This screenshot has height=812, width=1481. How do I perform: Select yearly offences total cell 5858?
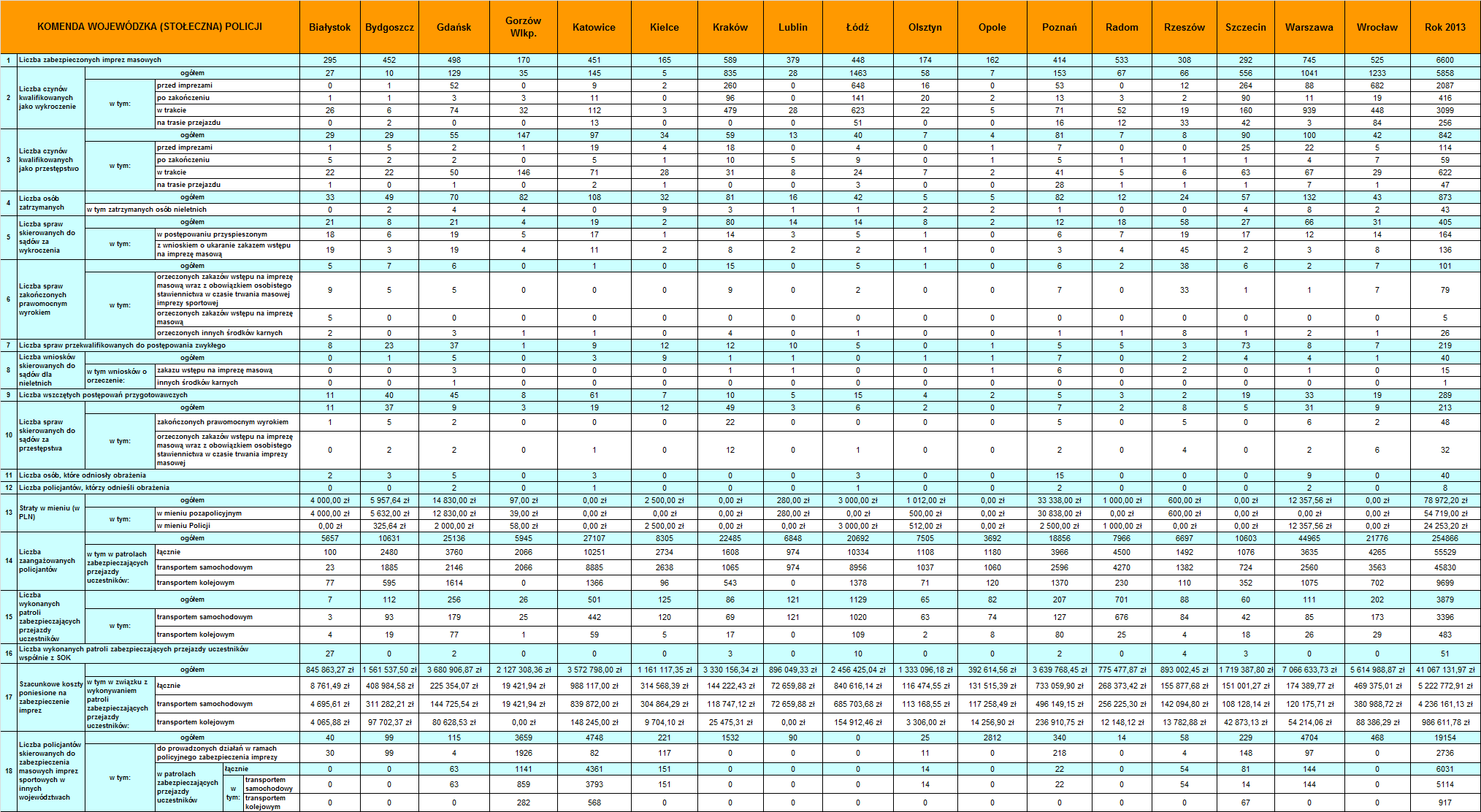pyautogui.click(x=1445, y=73)
